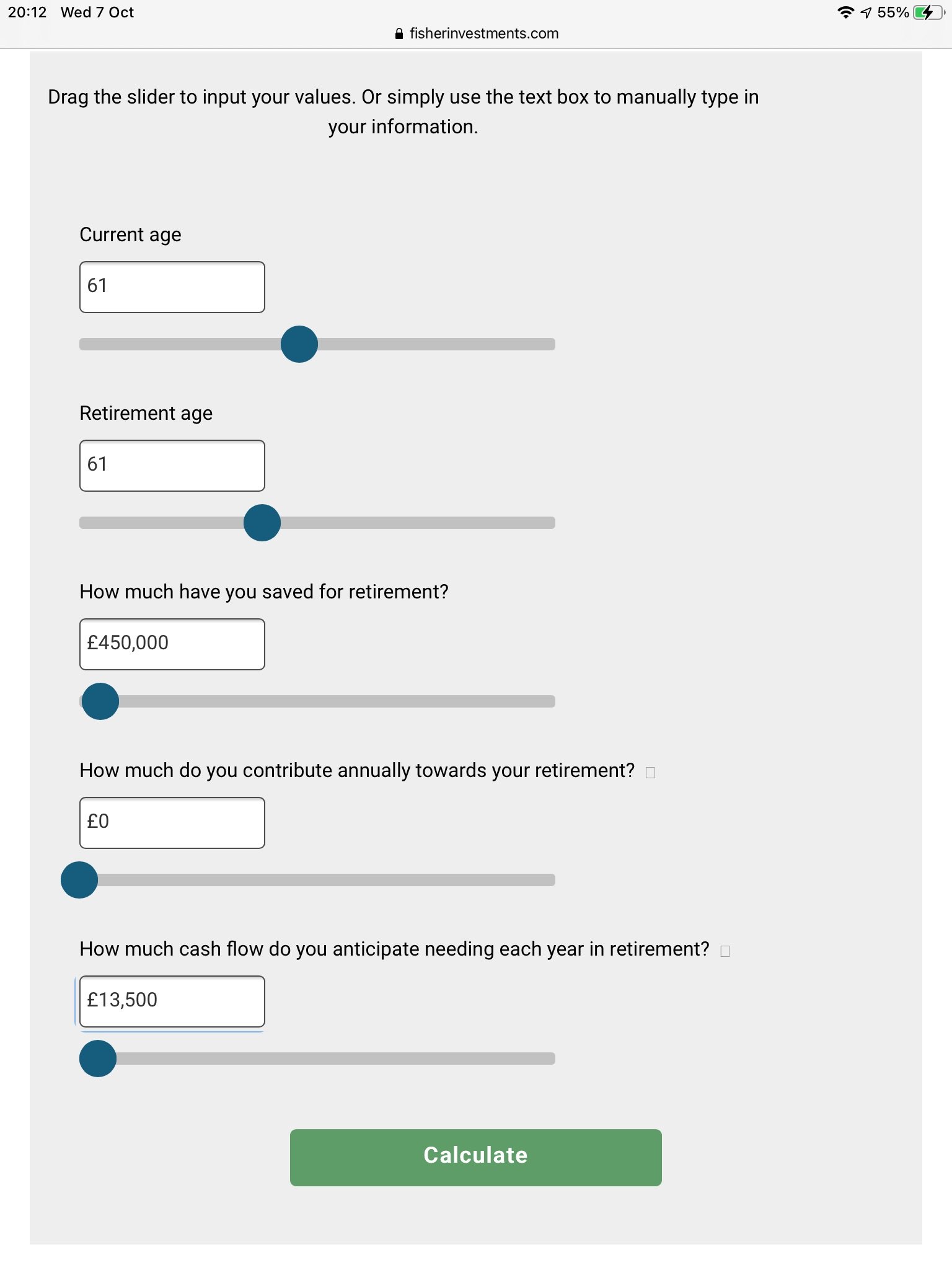The height and width of the screenshot is (1270, 952).
Task: Click the Current age slider track's right end
Action: tap(549, 344)
